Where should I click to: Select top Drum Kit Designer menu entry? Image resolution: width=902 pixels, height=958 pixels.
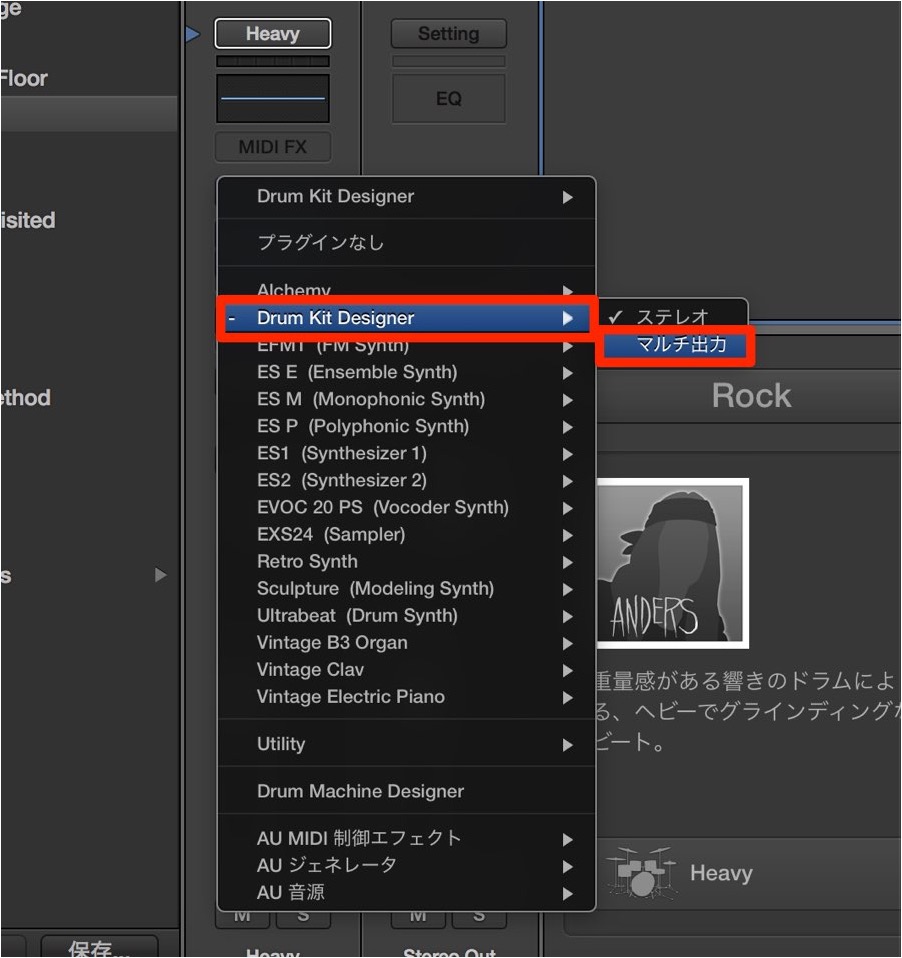406,197
